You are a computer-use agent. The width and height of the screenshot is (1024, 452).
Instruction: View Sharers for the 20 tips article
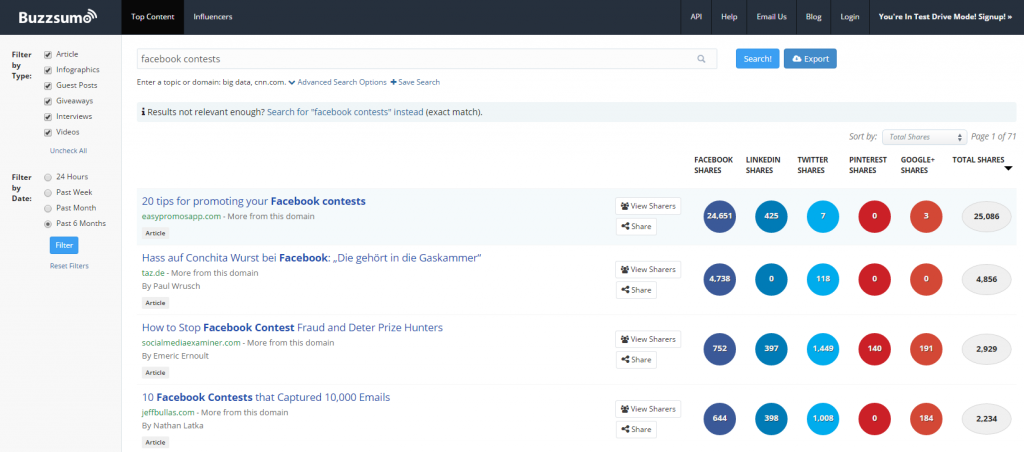coord(648,206)
